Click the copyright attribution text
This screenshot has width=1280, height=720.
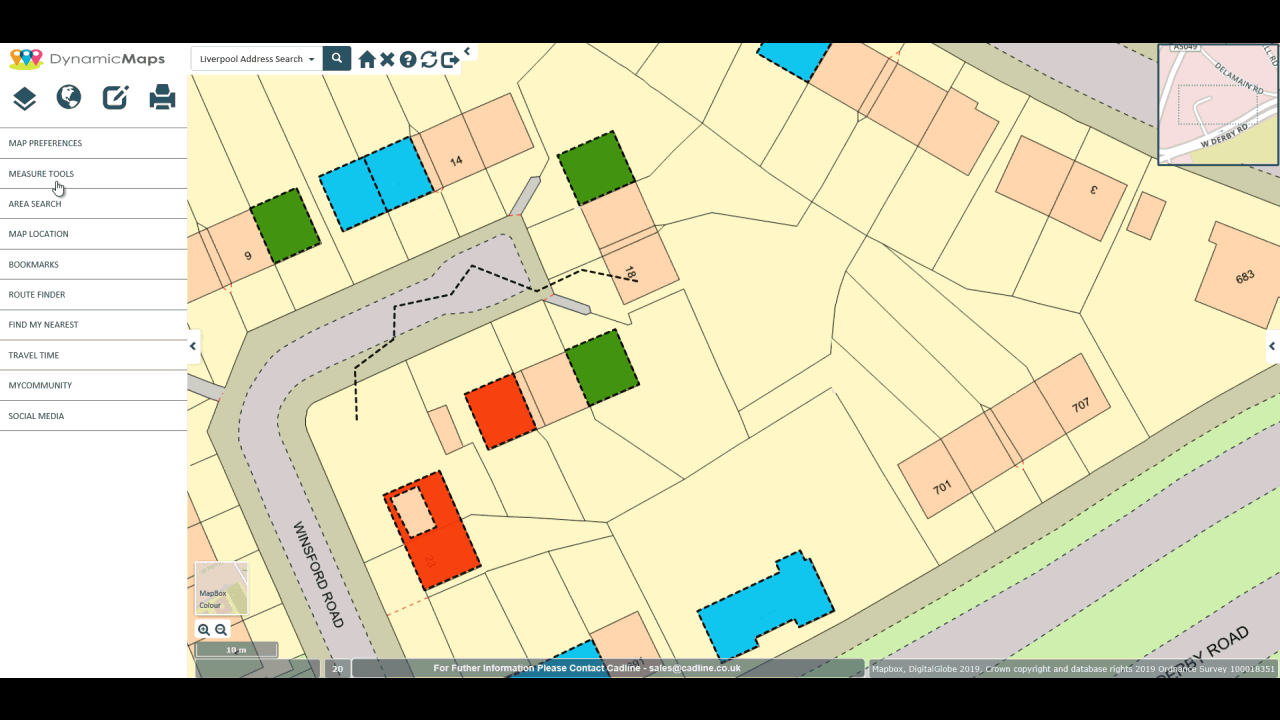1073,669
